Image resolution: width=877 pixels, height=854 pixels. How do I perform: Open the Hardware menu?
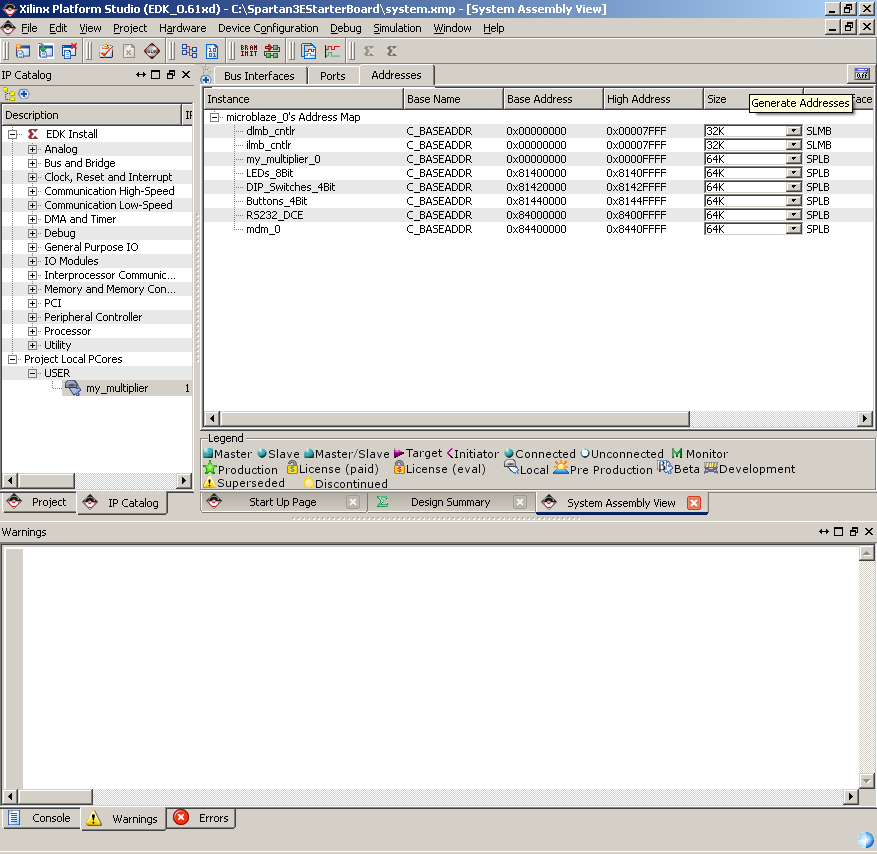(x=182, y=28)
